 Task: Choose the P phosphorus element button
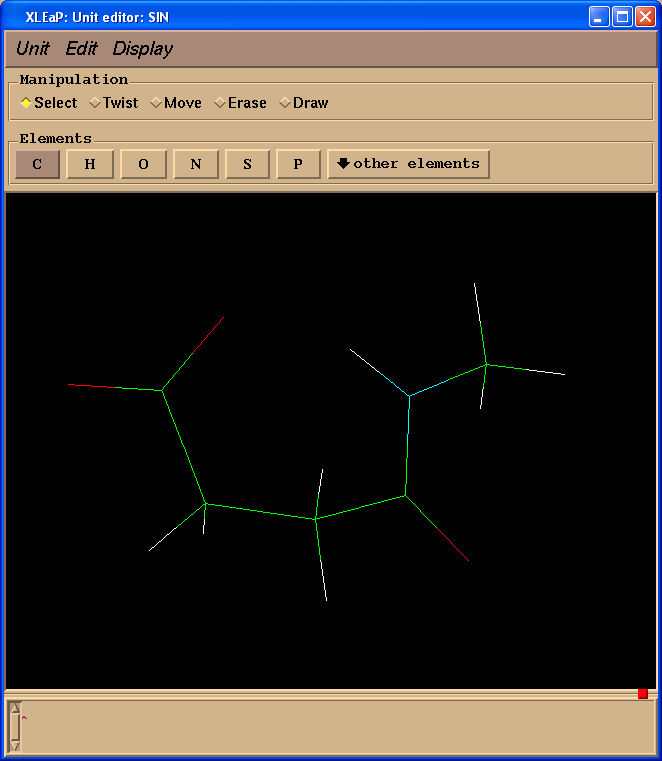[x=298, y=164]
